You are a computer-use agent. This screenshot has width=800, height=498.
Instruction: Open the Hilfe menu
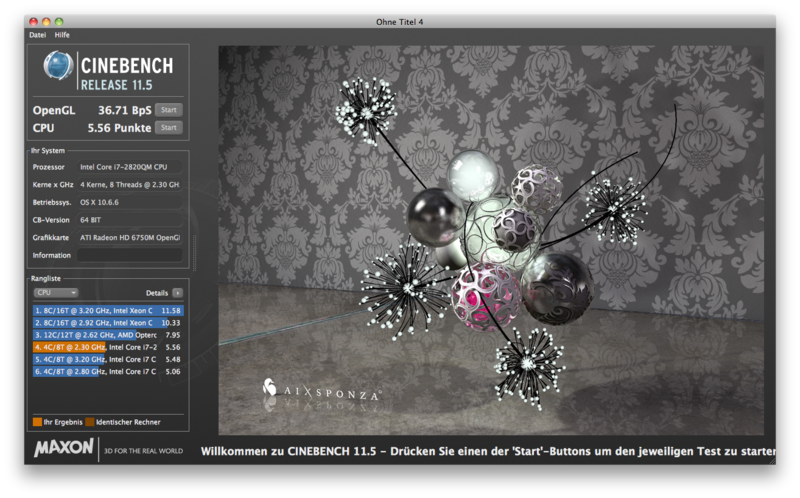(62, 35)
